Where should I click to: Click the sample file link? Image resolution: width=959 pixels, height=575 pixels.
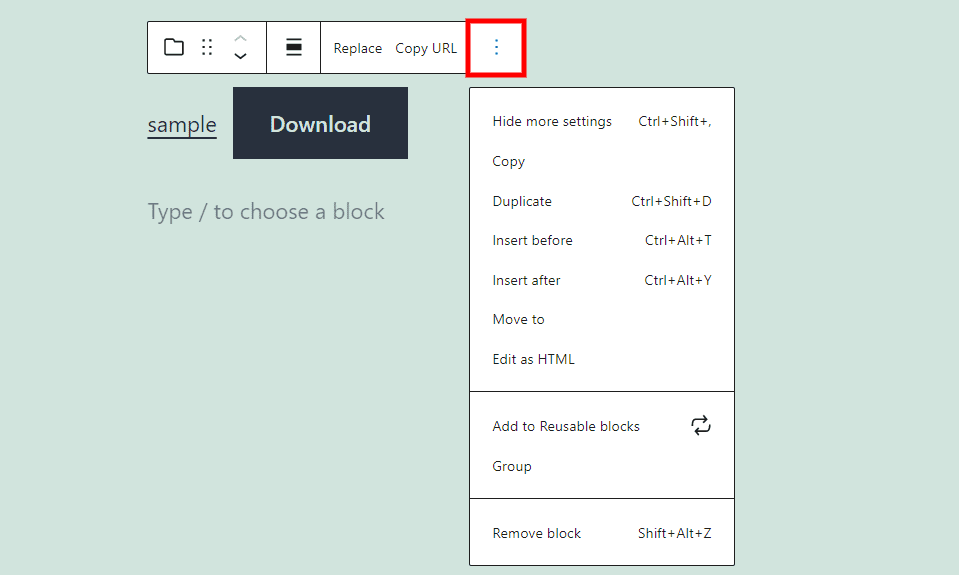[182, 125]
